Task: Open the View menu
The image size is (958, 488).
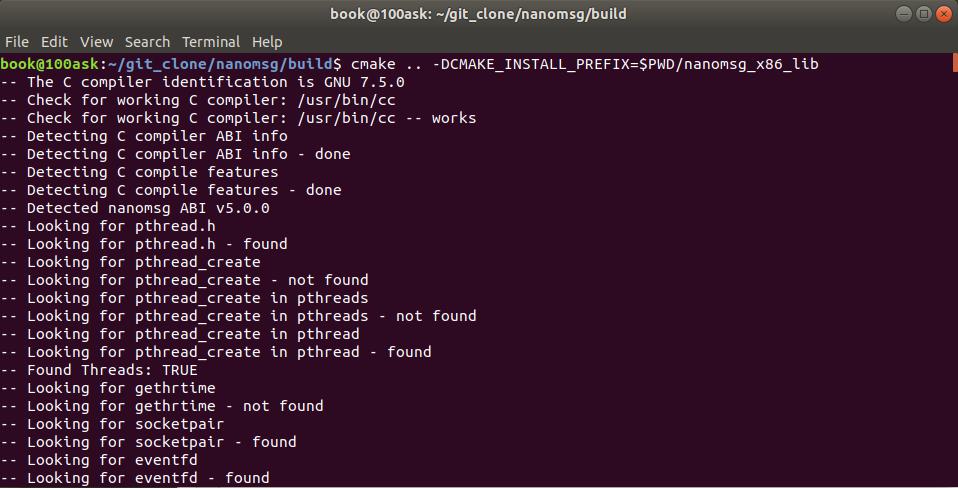Action: click(x=97, y=42)
